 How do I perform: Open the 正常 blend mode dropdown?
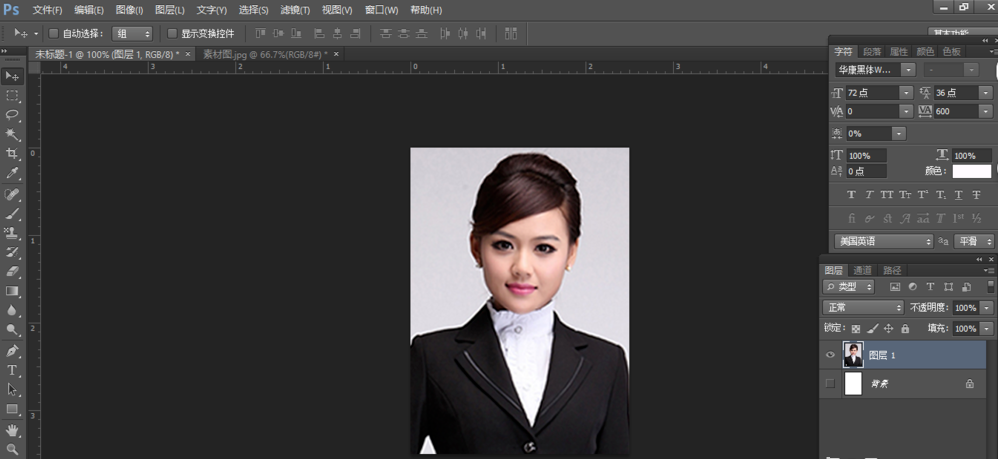tap(863, 308)
